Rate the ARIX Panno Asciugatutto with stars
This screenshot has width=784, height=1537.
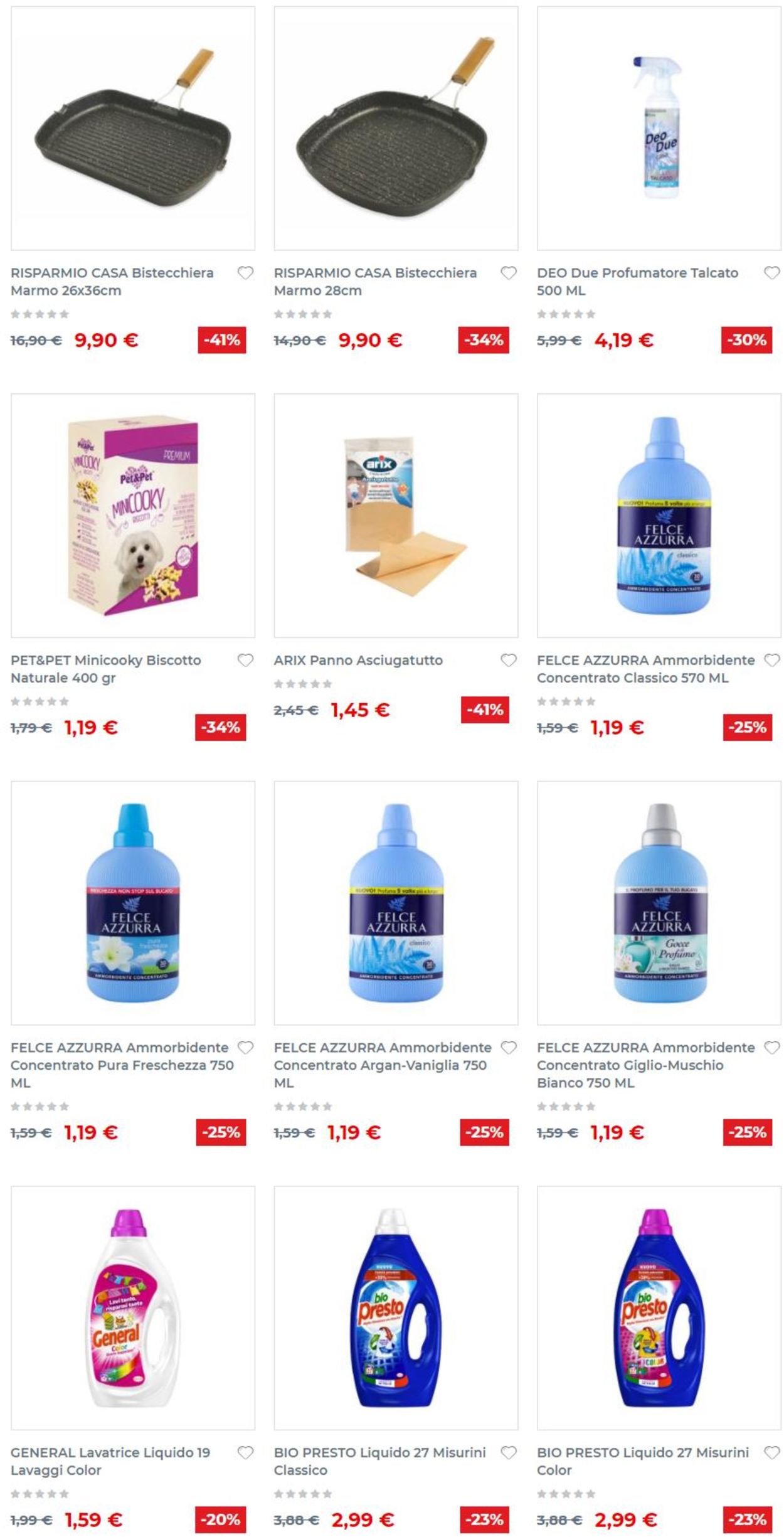[303, 684]
